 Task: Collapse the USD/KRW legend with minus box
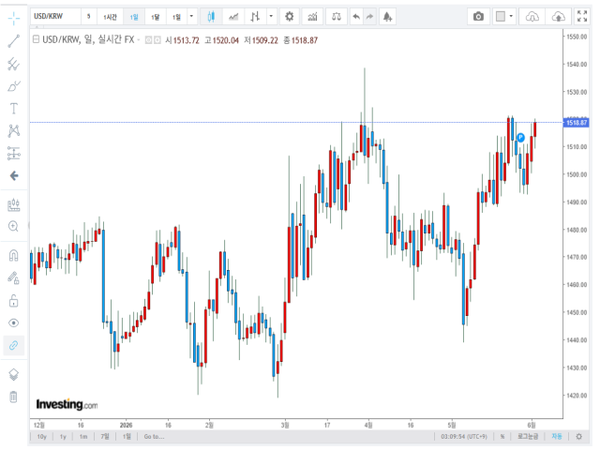coord(36,39)
